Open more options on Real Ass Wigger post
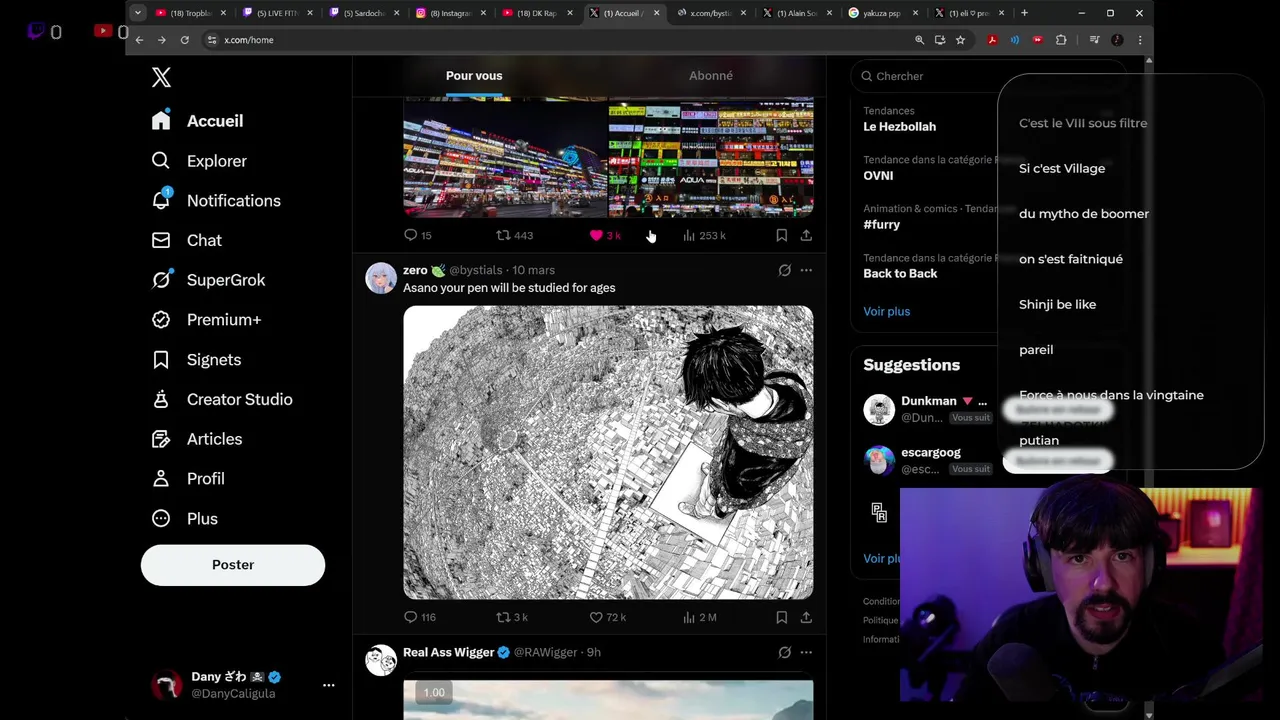The width and height of the screenshot is (1280, 720). point(806,652)
